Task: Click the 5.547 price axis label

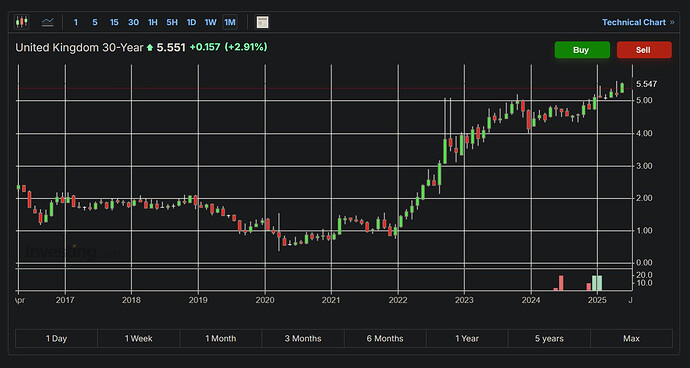Action: click(x=647, y=84)
